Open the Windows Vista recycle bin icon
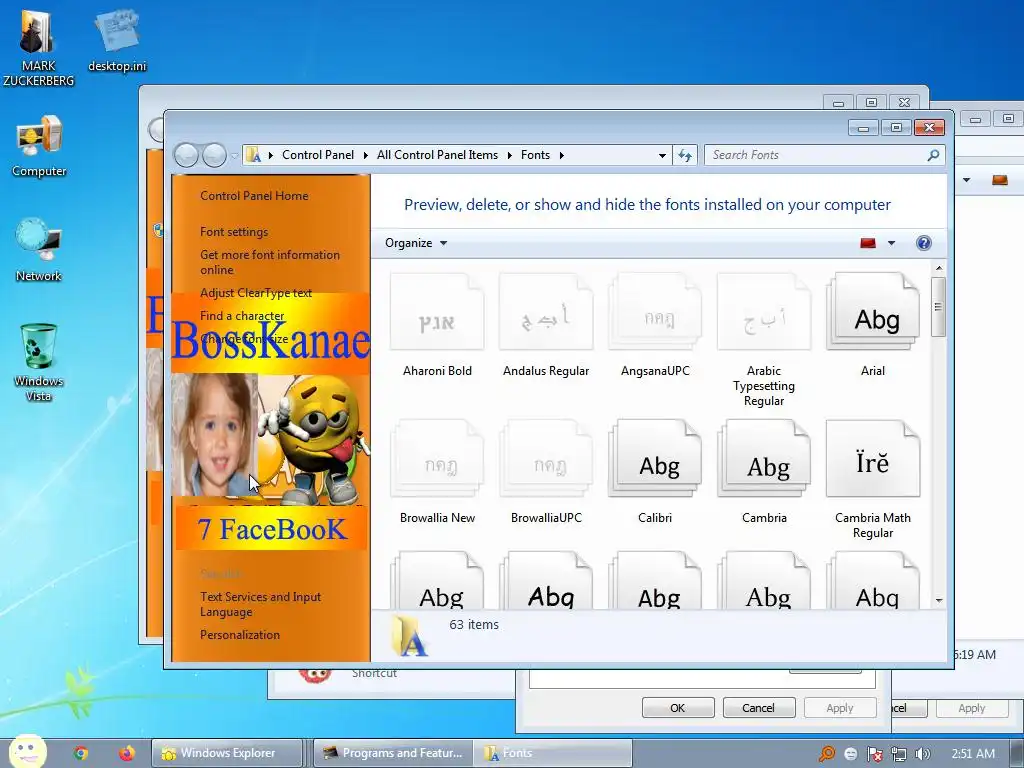This screenshot has height=768, width=1024. click(x=39, y=362)
